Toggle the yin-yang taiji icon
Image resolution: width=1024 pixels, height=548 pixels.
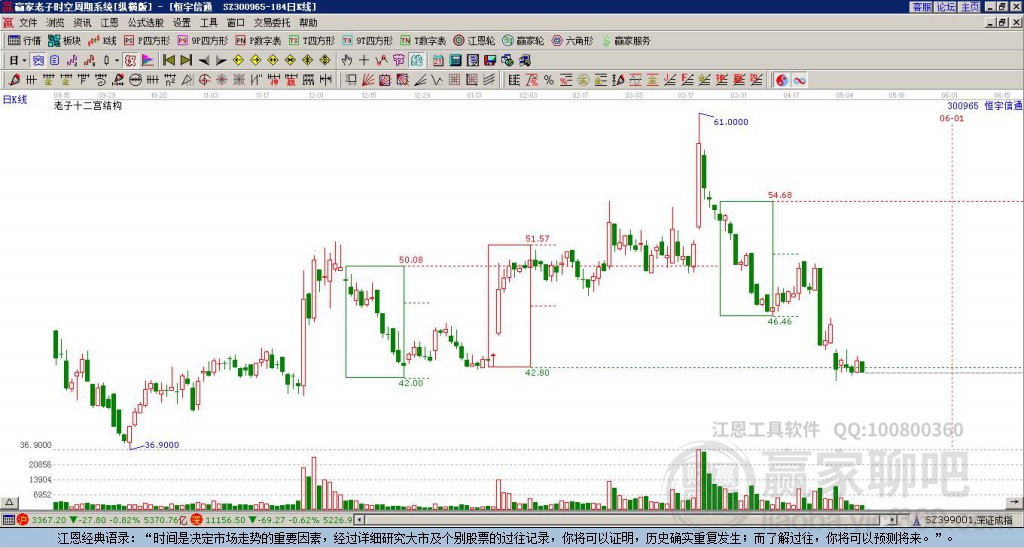pos(782,80)
